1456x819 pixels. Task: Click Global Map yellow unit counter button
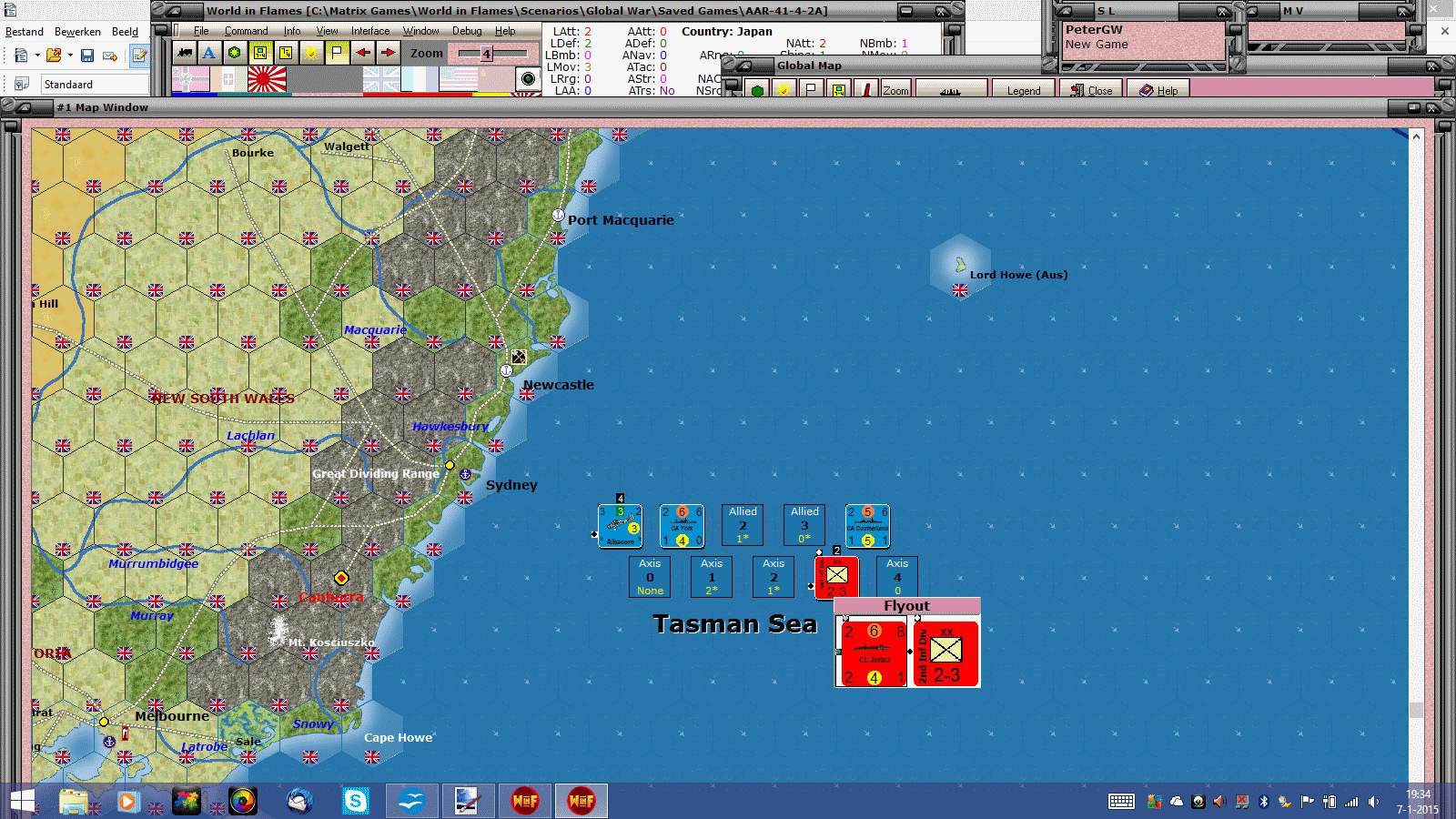pos(838,89)
